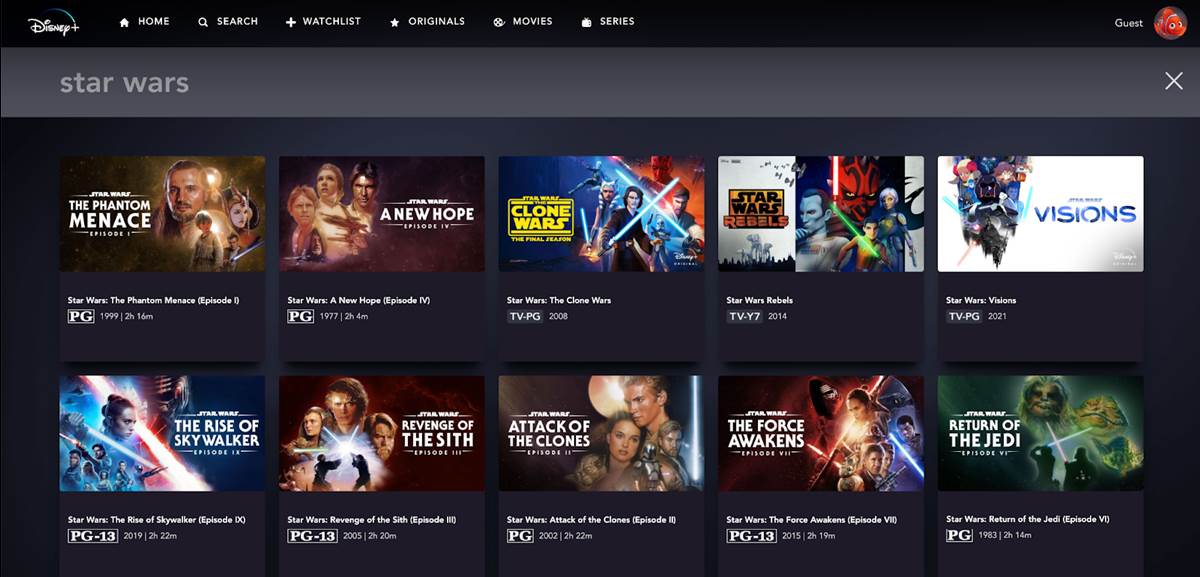This screenshot has width=1200, height=577.
Task: Click the Series TV icon
Action: [586, 22]
